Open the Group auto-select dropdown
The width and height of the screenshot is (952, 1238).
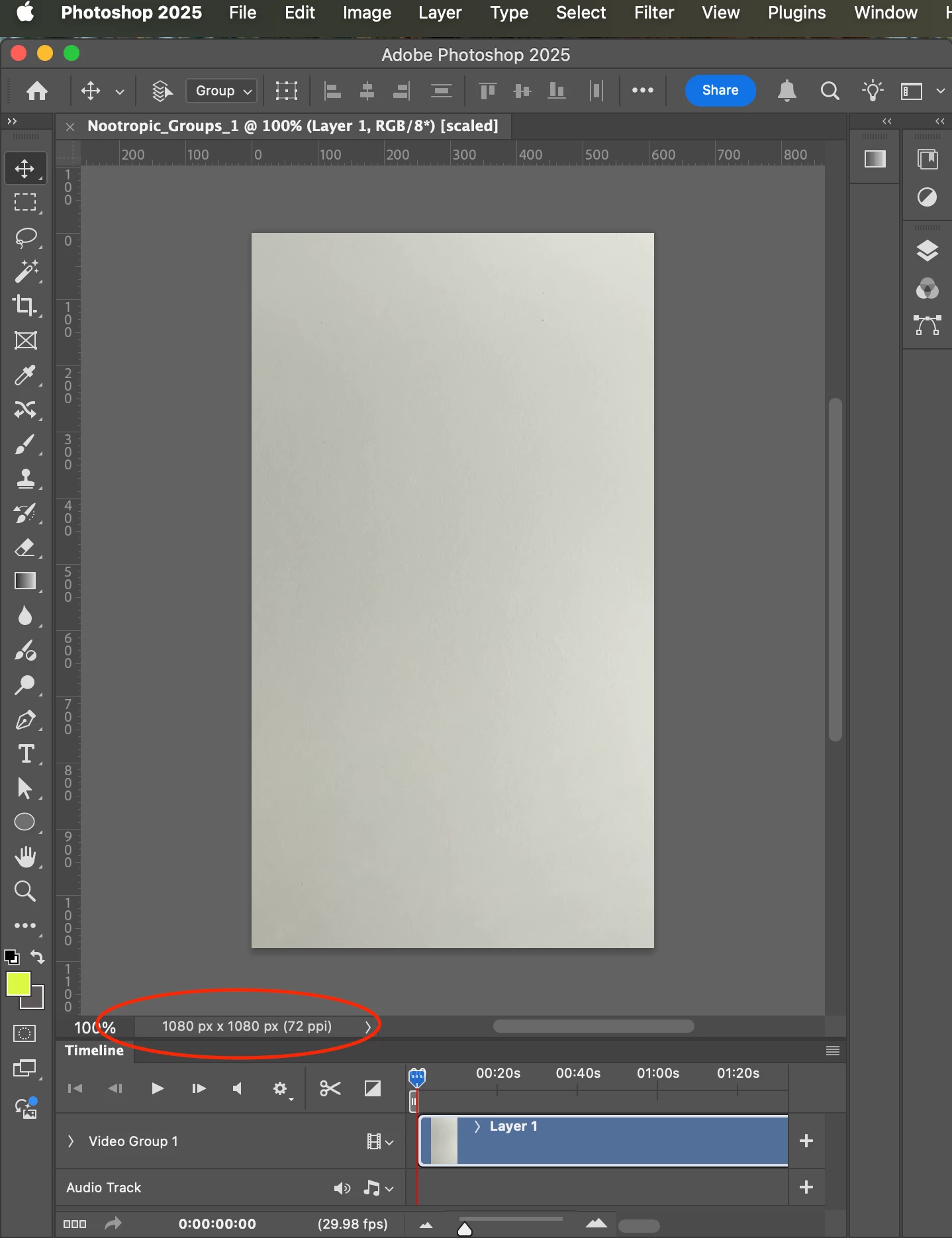tap(222, 91)
